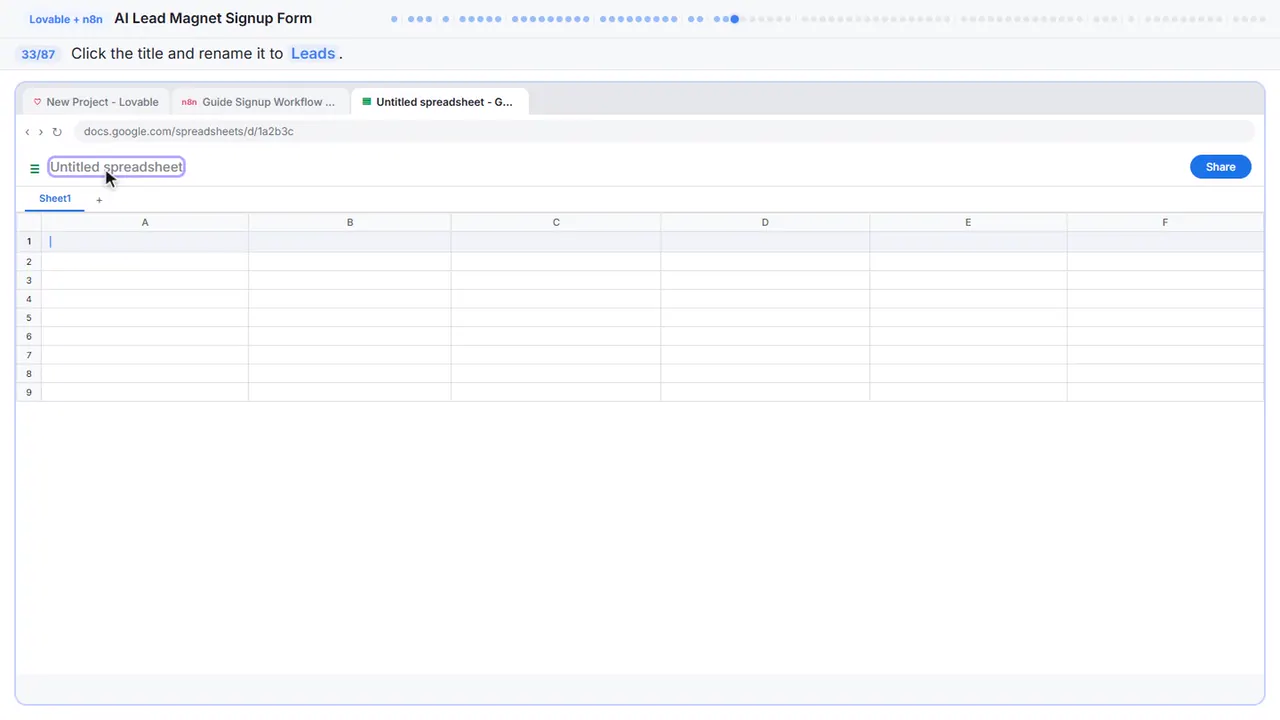Click the browser back arrow

[27, 132]
